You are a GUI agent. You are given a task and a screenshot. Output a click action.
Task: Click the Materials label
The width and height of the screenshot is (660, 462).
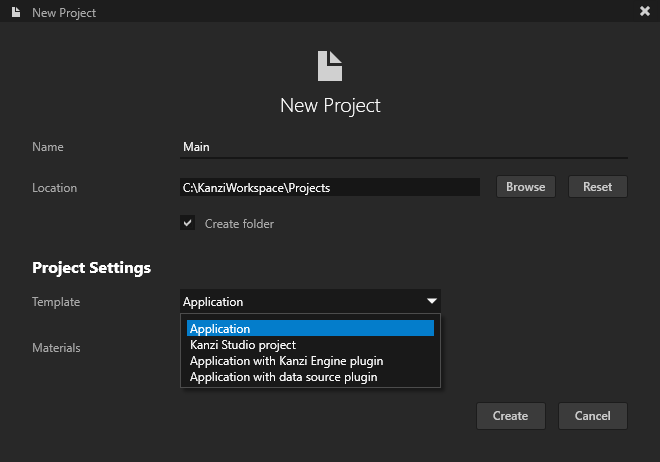[x=56, y=347]
